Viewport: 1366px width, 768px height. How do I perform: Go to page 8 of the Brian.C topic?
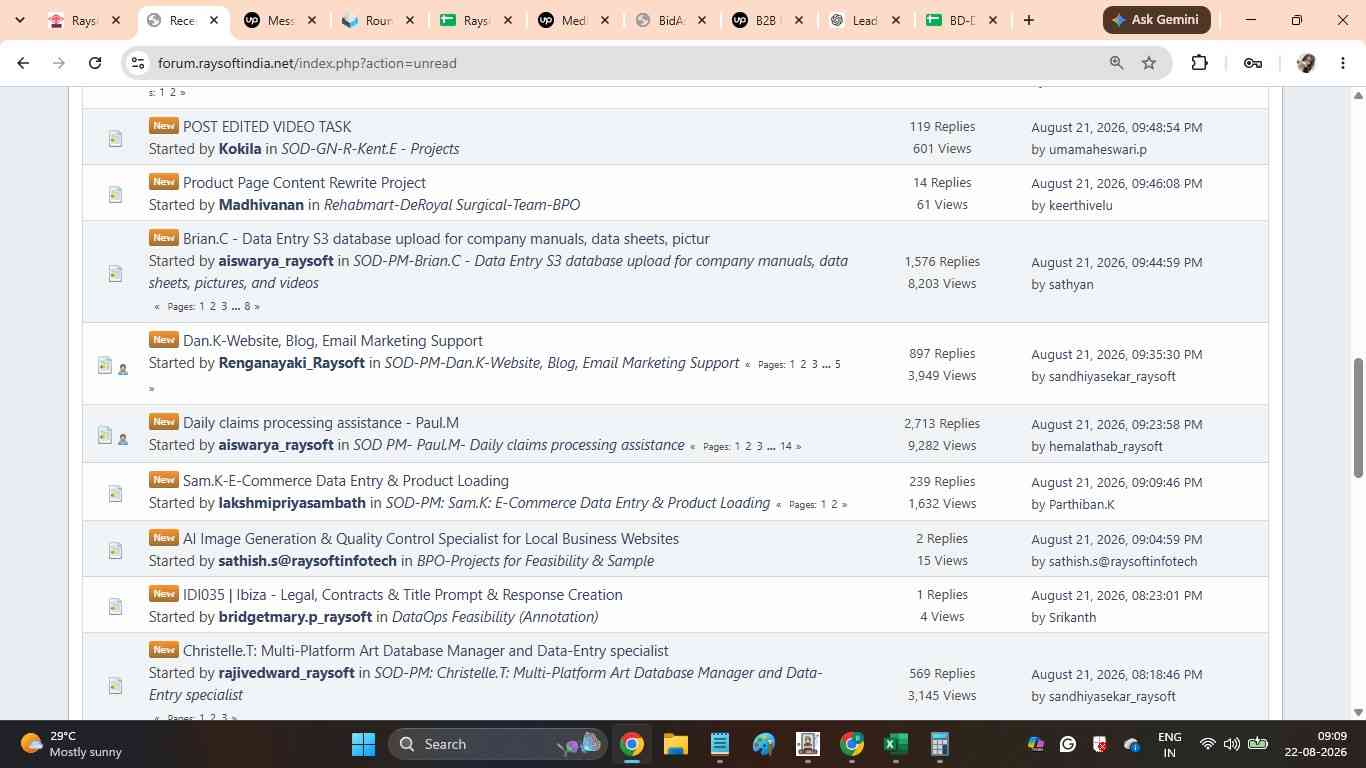click(247, 306)
